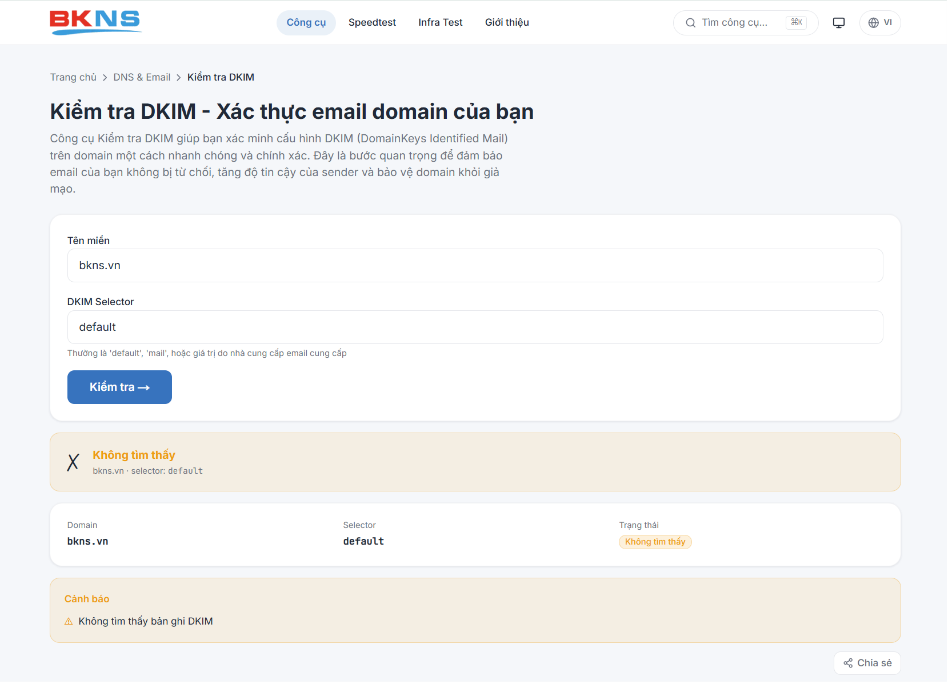Click the Không tìm thấy bản ghi DKIM warning
947x682 pixels.
pos(146,621)
